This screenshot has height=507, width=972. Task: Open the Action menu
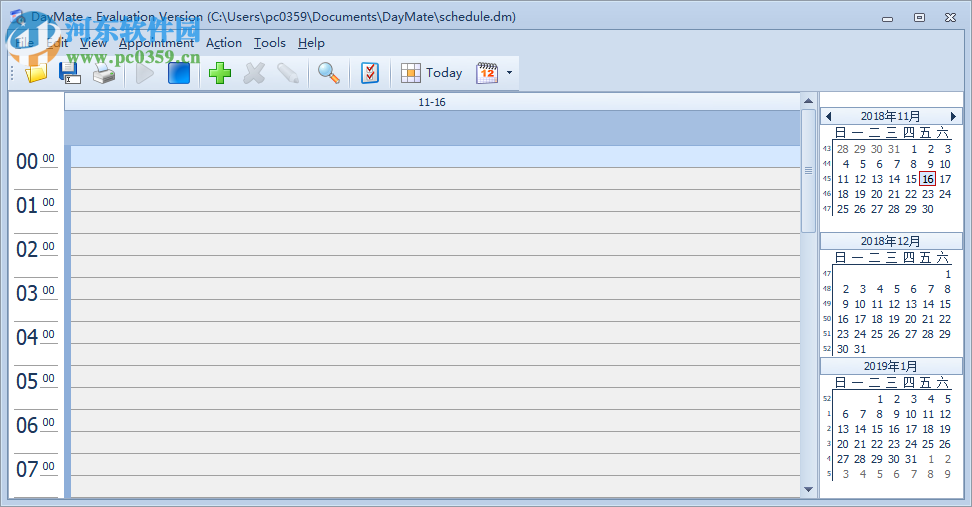(x=224, y=43)
